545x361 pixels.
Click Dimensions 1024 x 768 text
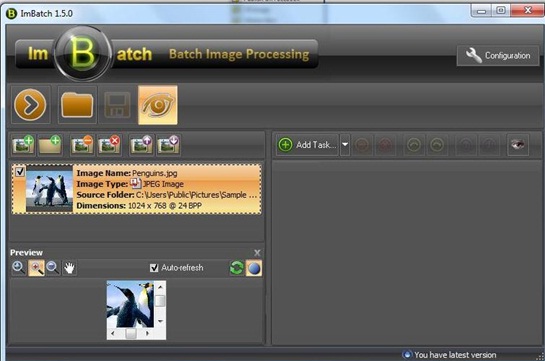[x=139, y=205]
